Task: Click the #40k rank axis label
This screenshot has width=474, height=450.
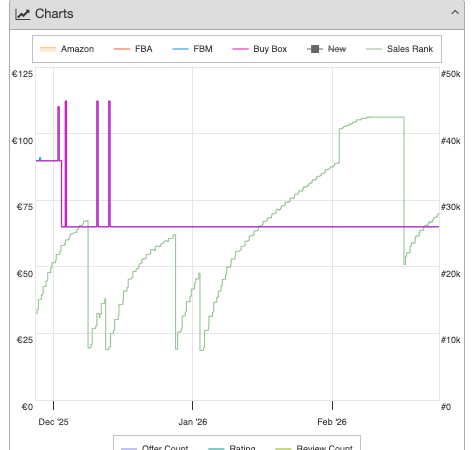Action: 451,141
